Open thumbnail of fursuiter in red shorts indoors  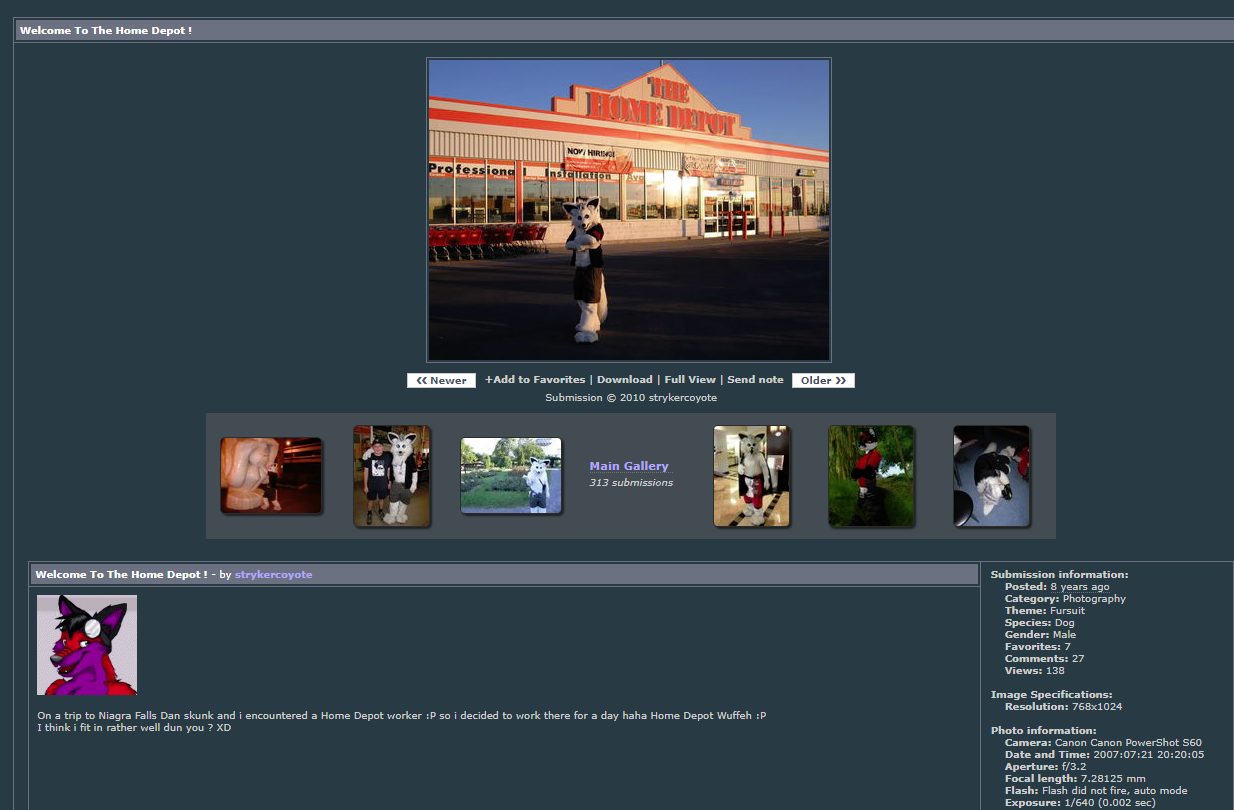click(751, 476)
